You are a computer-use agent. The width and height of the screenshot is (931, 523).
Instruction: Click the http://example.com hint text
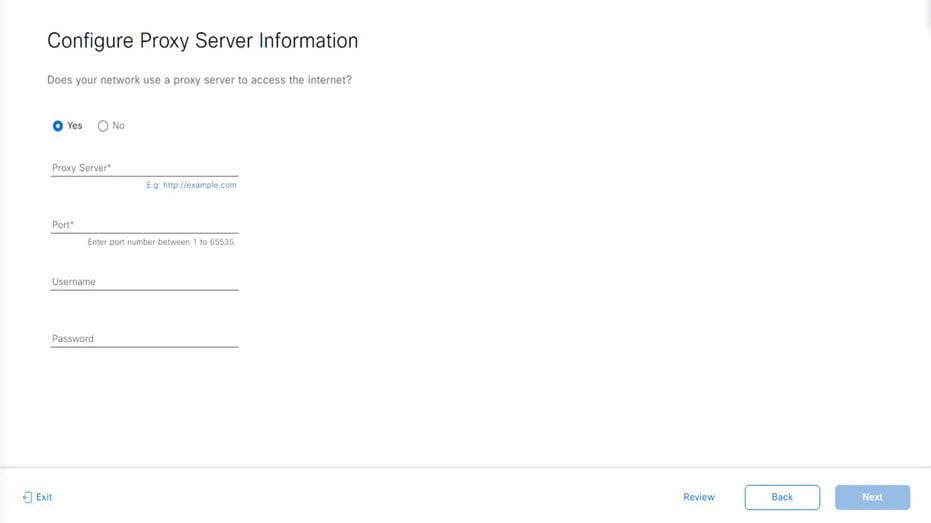point(191,185)
